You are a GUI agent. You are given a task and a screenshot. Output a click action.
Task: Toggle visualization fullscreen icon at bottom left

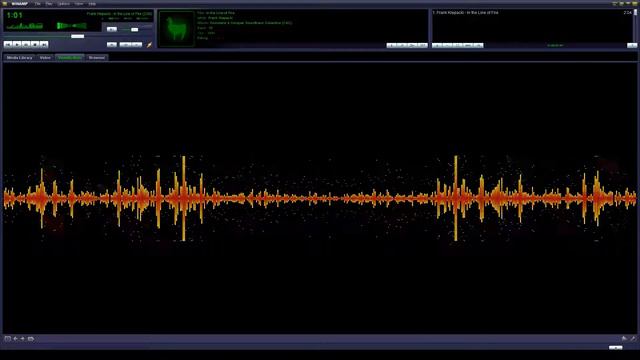point(7,339)
